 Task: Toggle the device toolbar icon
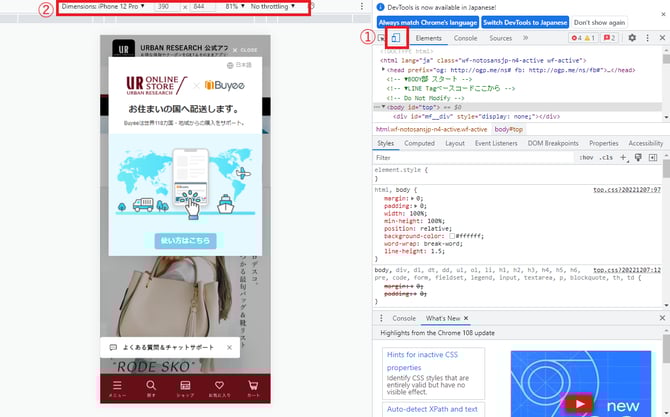point(396,38)
